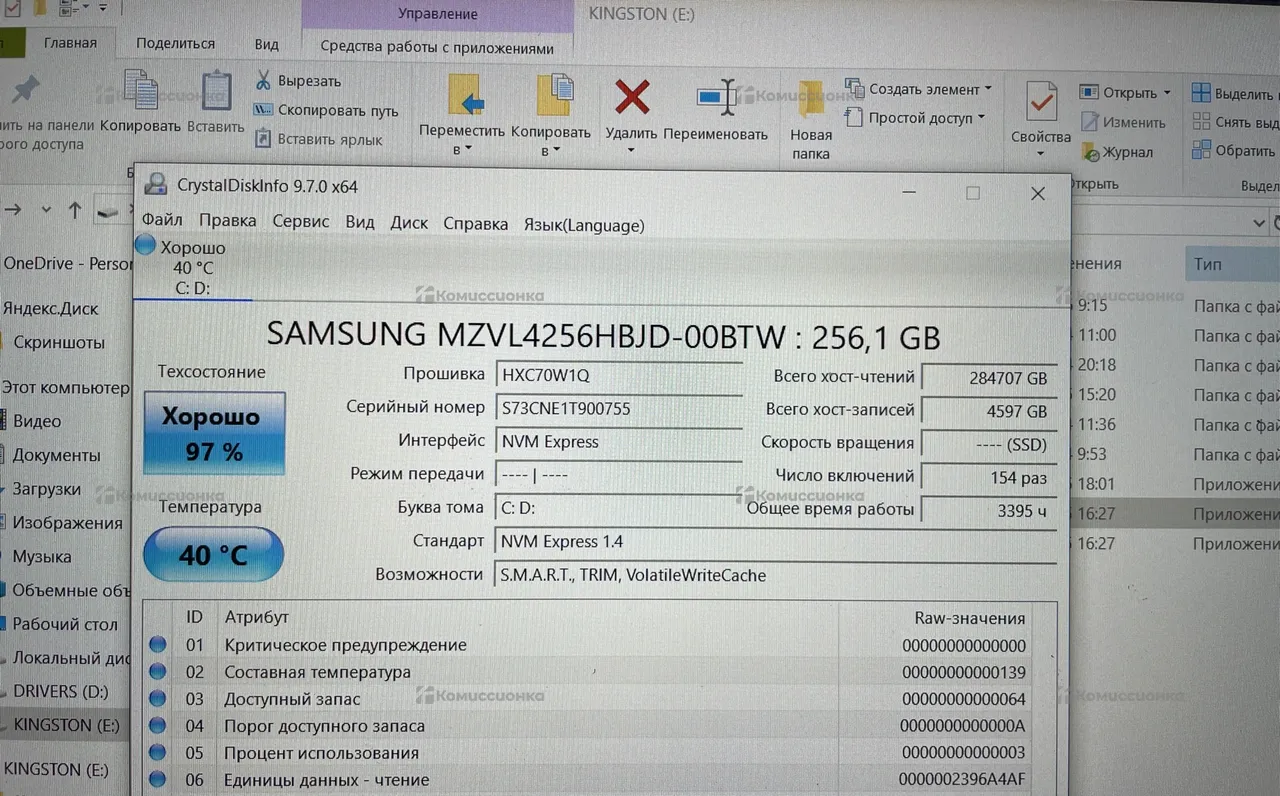Click the Журнал history icon
The image size is (1280, 796).
coord(1090,153)
